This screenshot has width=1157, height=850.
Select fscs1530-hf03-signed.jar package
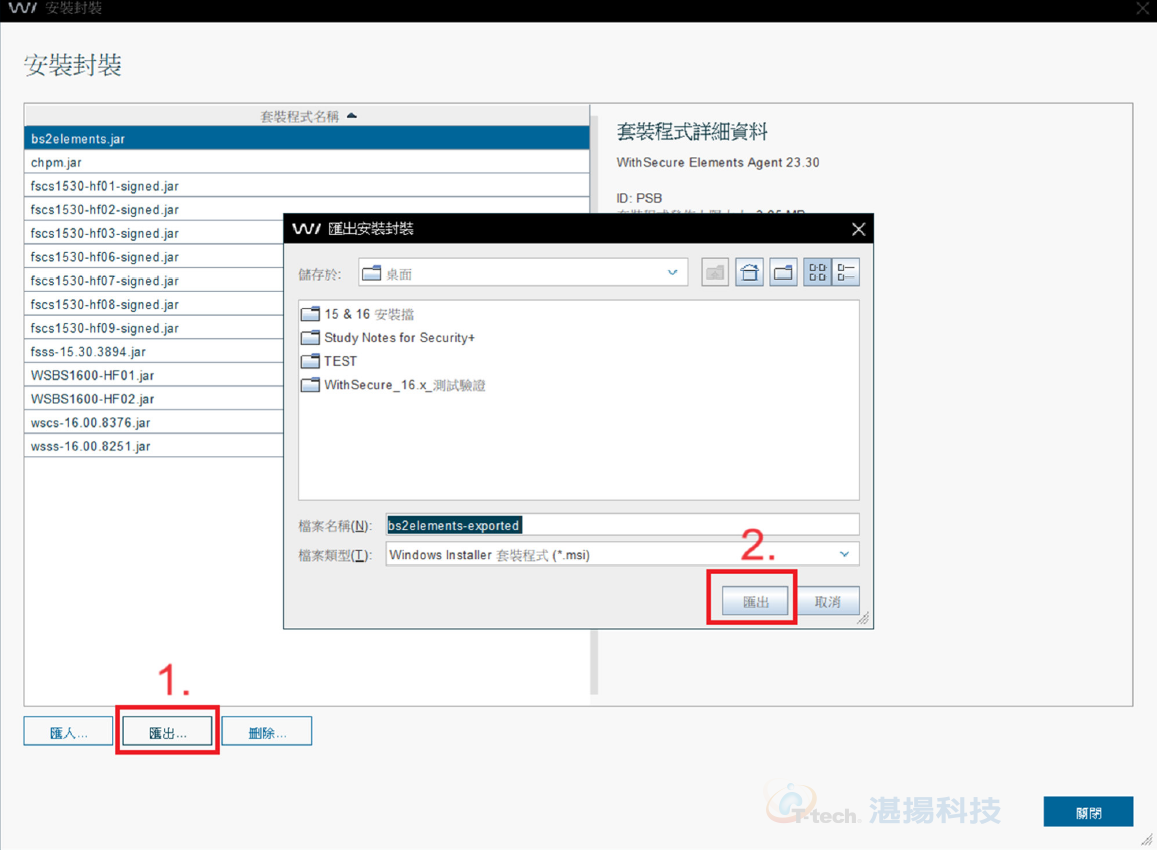153,233
